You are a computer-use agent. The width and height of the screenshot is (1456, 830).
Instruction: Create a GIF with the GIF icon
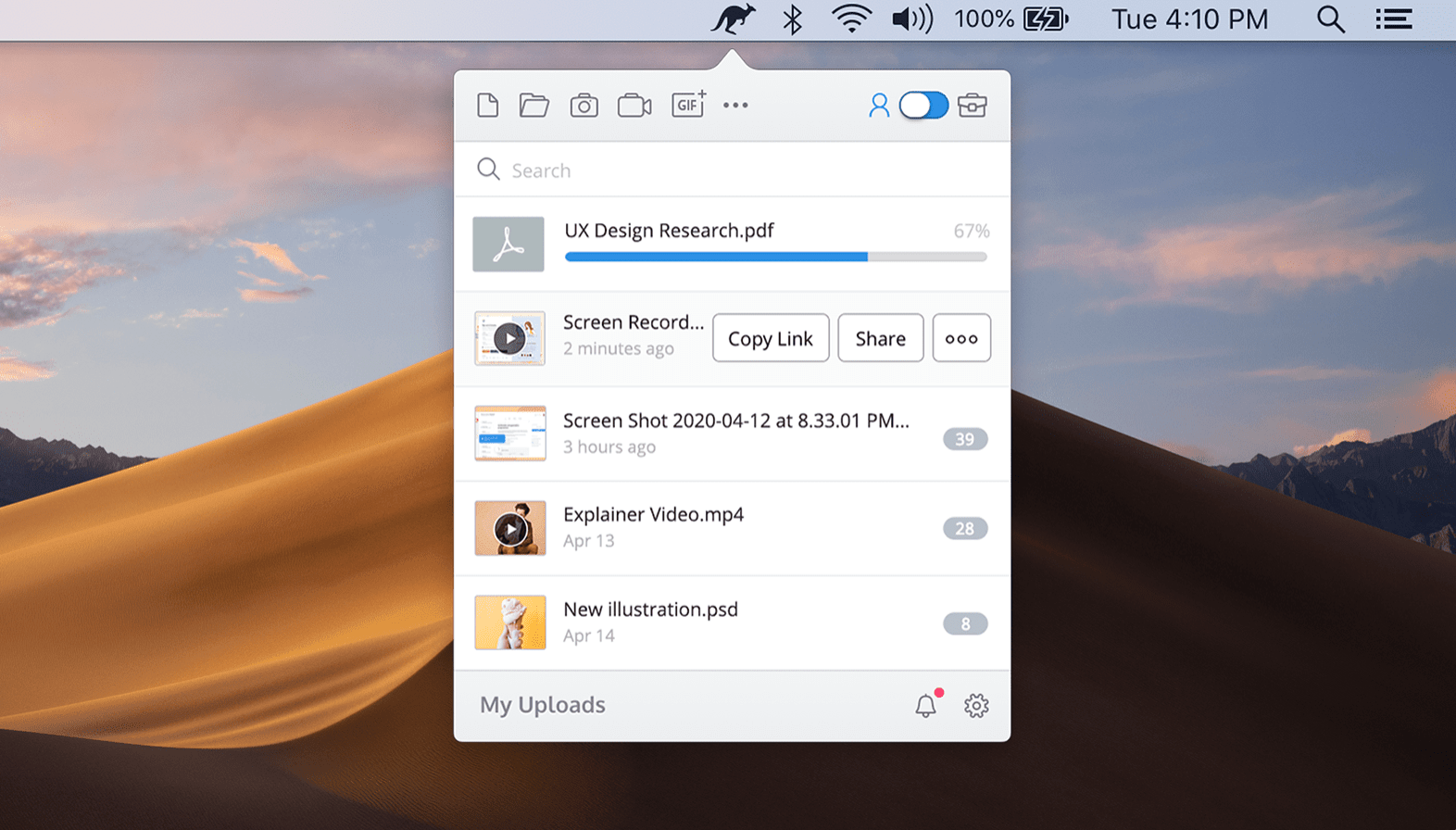688,105
